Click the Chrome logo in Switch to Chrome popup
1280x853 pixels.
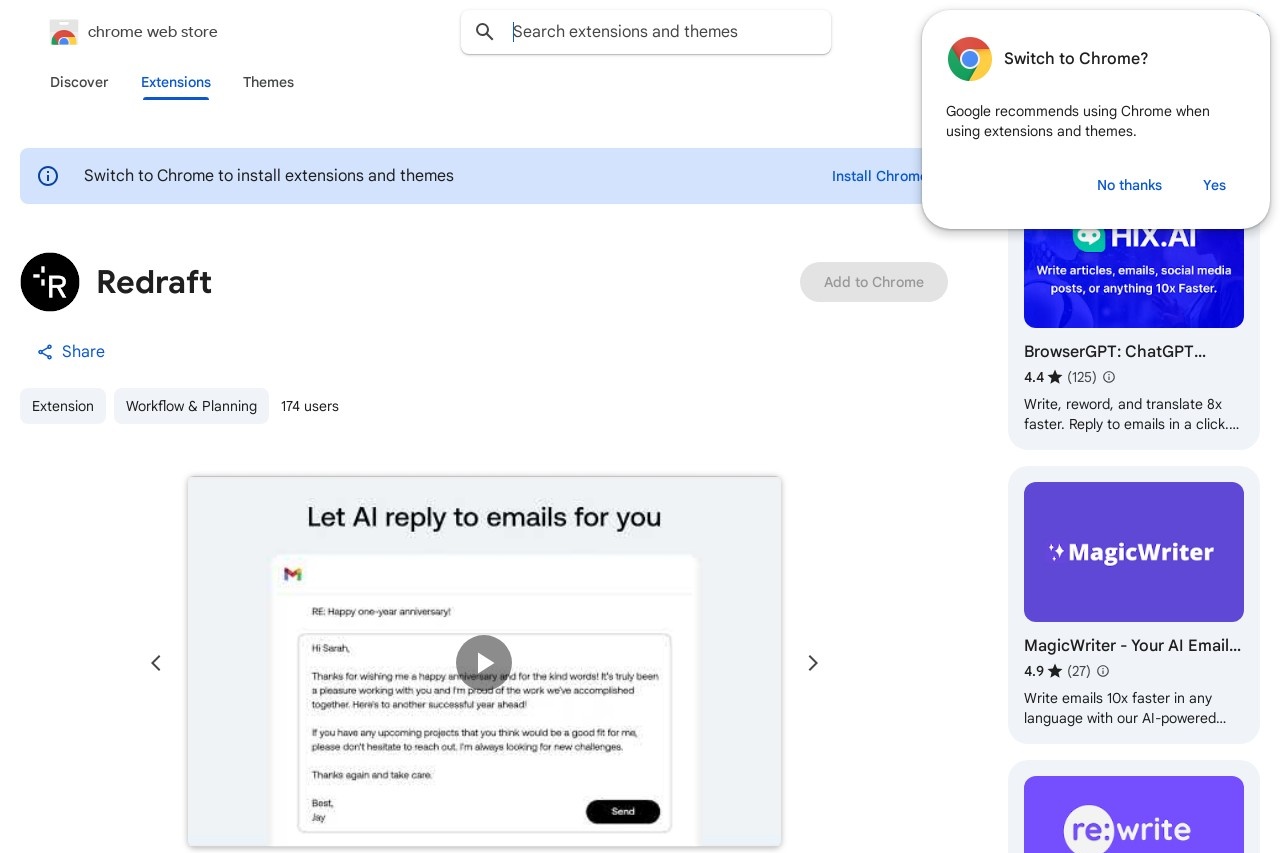(x=969, y=59)
